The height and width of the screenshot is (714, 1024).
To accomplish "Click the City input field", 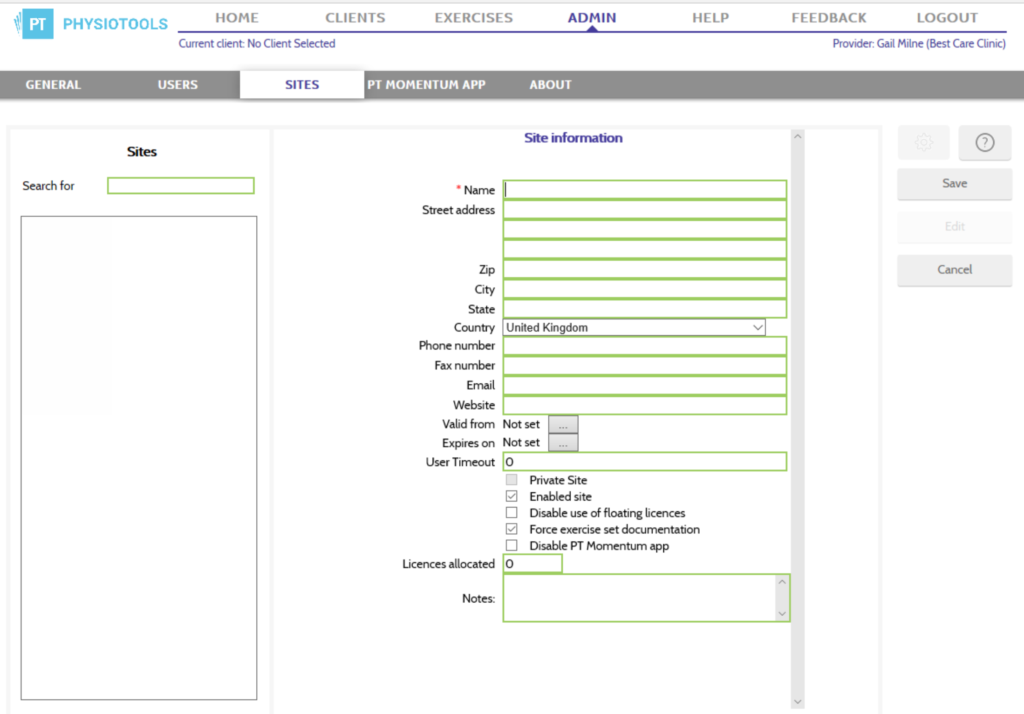I will click(645, 289).
